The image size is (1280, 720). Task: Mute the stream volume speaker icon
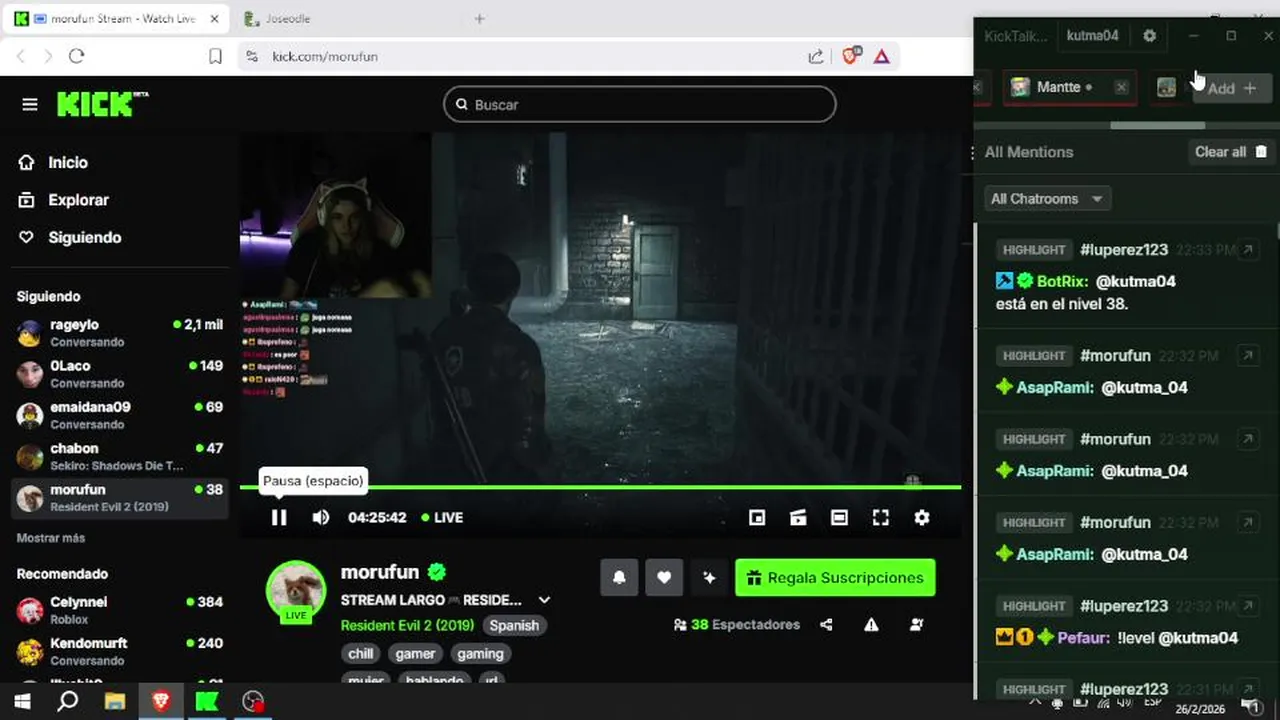[320, 517]
